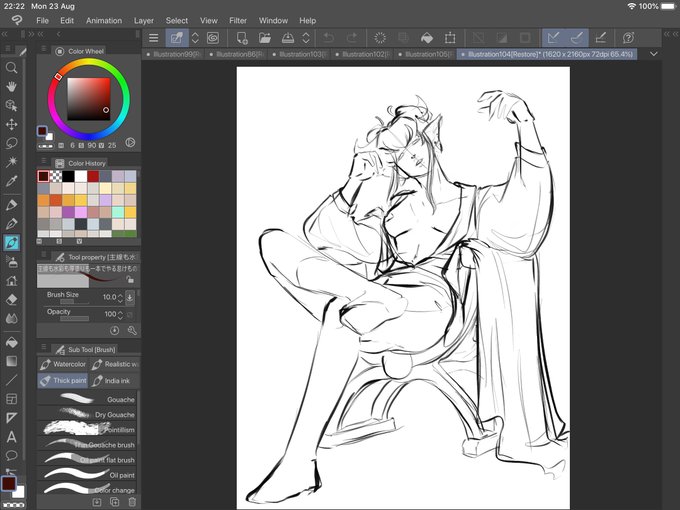Click the Save icon in command bar
The height and width of the screenshot is (510, 680).
coord(288,38)
